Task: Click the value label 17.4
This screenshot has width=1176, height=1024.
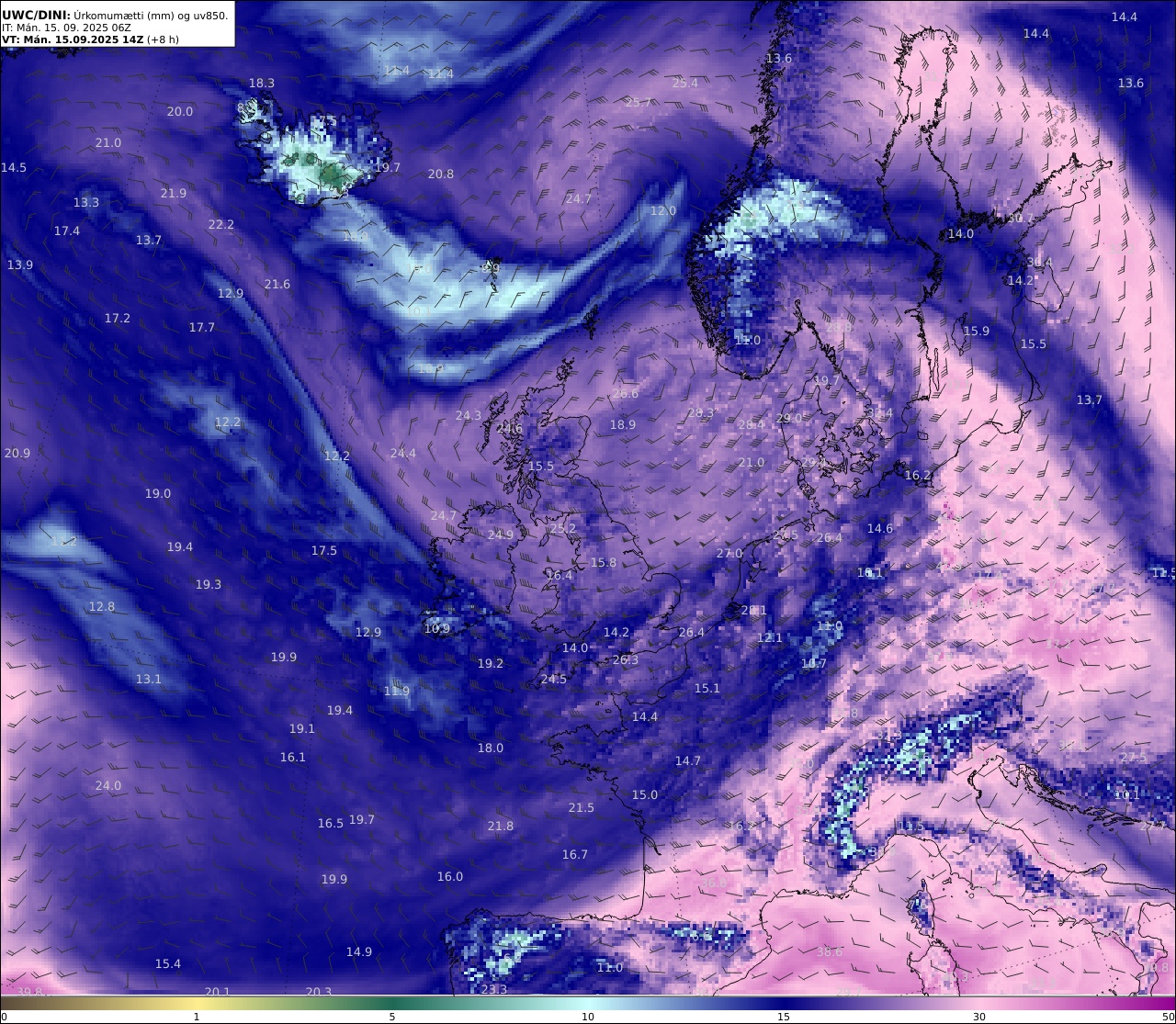Action: [x=67, y=231]
